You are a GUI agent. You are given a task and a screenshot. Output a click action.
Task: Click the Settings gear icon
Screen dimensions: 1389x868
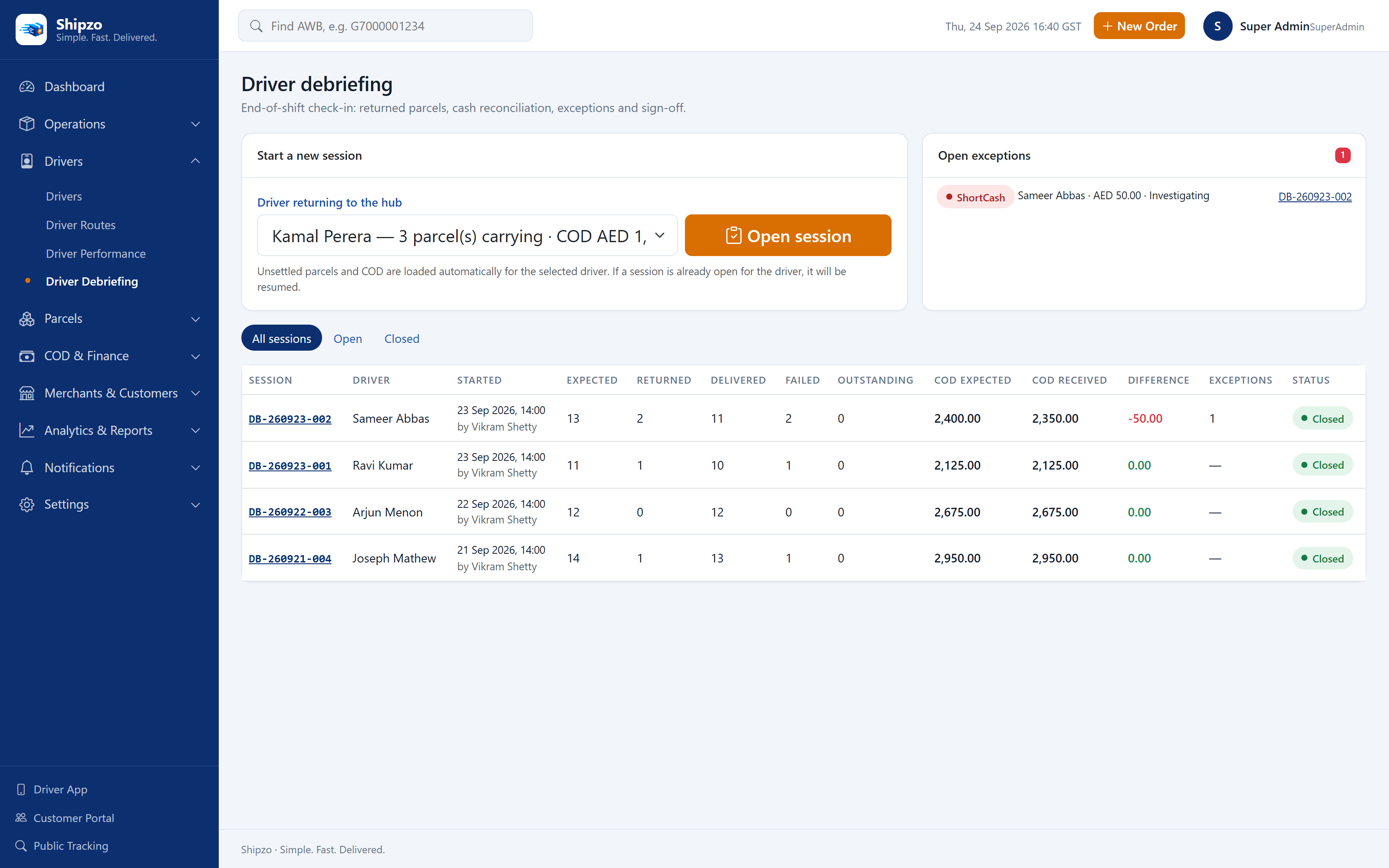tap(27, 505)
